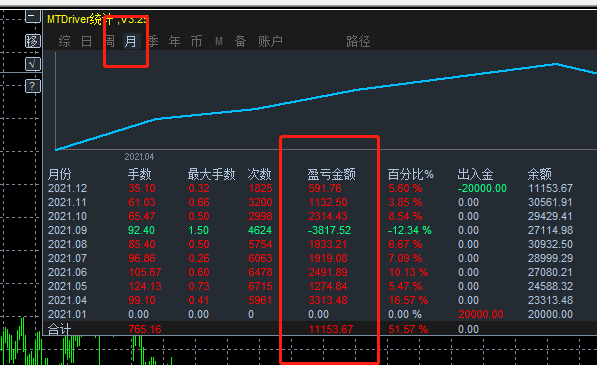The width and height of the screenshot is (597, 365).
Task: Click the 手数 column header
Action: [x=139, y=174]
